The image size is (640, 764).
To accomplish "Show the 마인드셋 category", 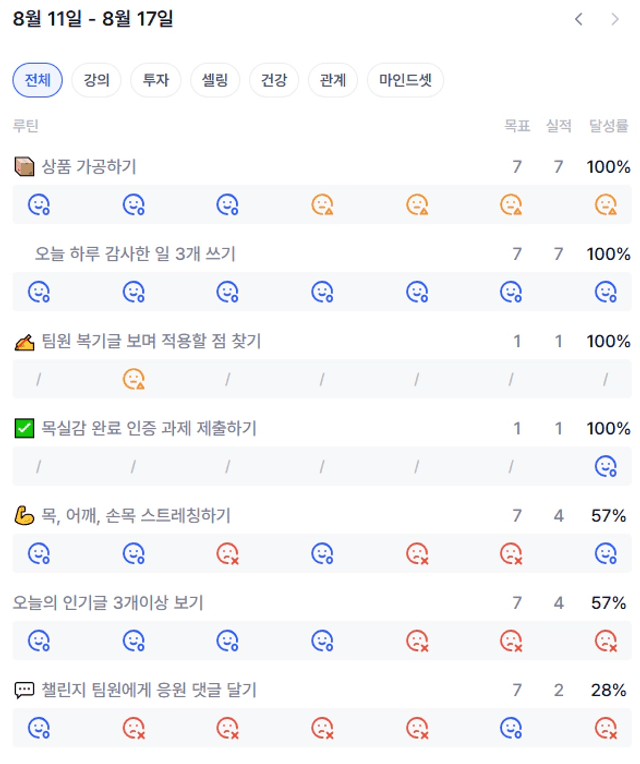I will tap(405, 80).
